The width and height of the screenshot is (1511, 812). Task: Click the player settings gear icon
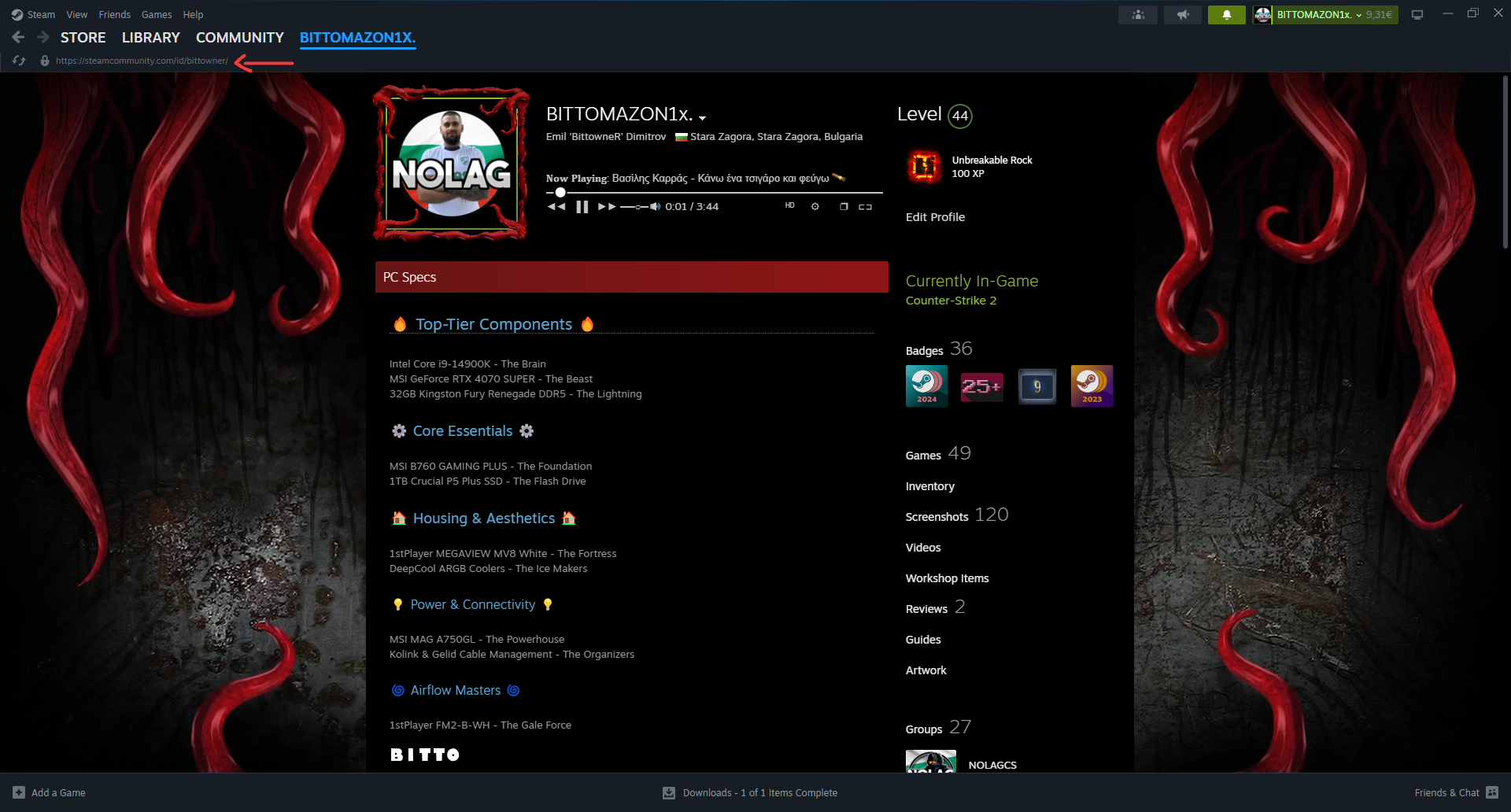click(x=815, y=206)
